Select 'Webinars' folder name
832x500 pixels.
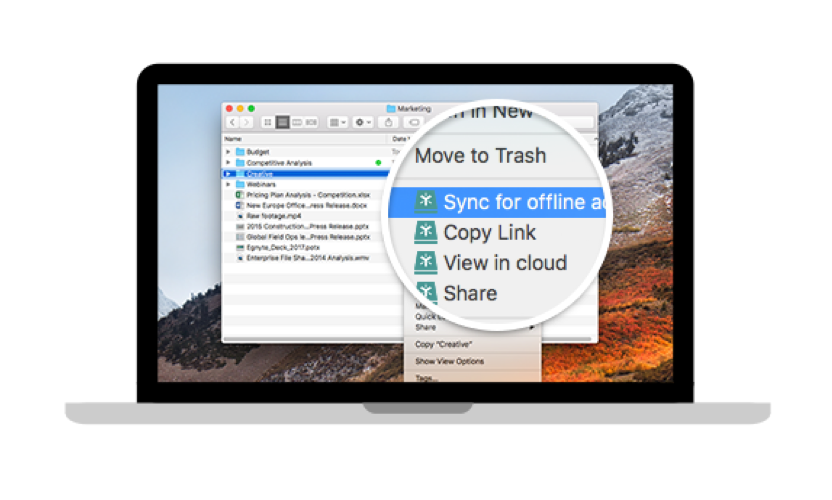261,185
